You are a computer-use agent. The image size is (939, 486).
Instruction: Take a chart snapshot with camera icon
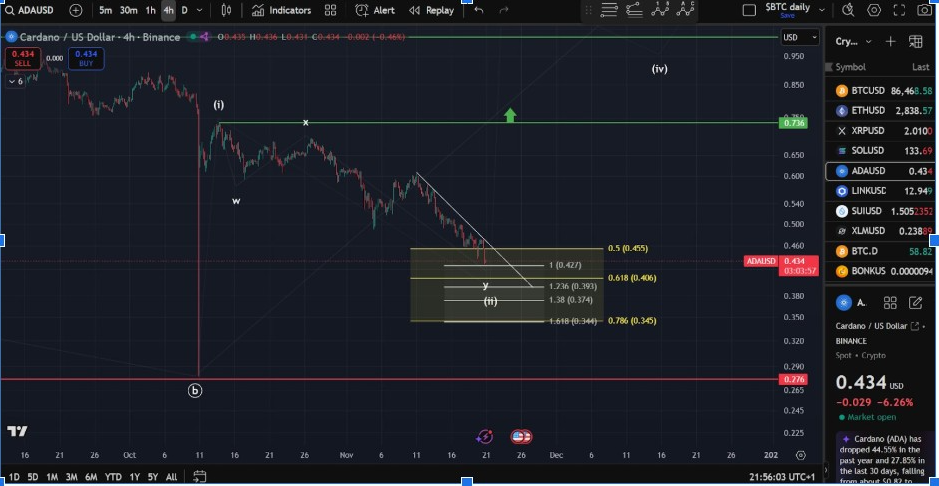point(925,10)
